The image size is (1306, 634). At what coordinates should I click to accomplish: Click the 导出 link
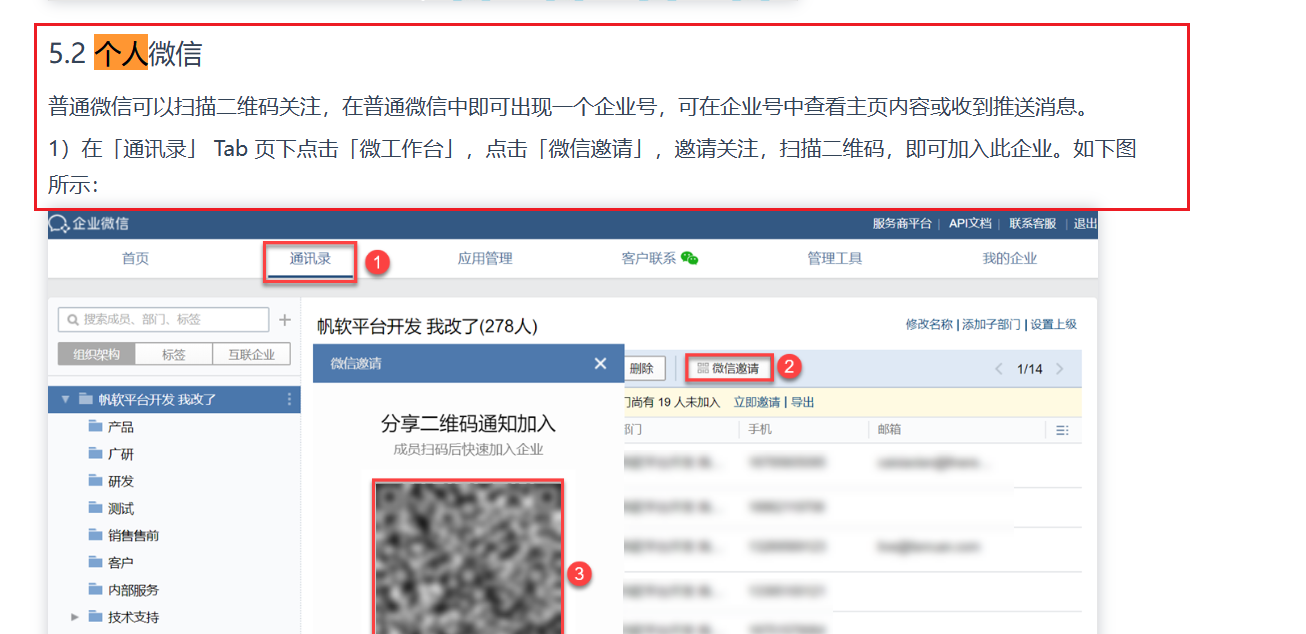(802, 402)
